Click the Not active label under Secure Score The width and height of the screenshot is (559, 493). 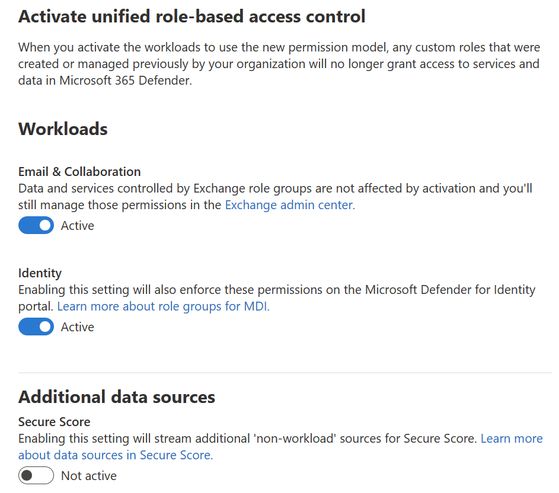89,476
